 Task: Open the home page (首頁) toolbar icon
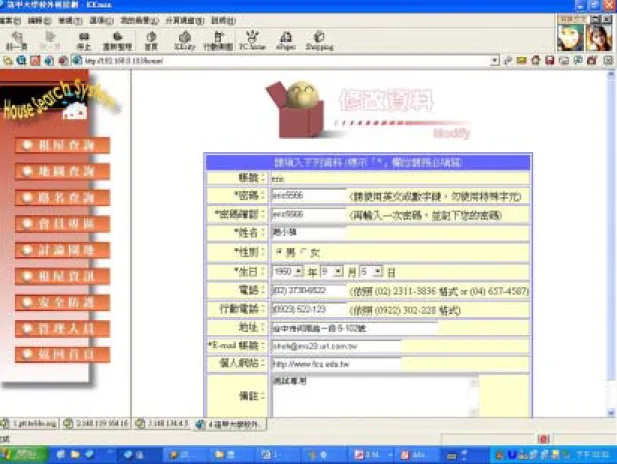point(151,41)
